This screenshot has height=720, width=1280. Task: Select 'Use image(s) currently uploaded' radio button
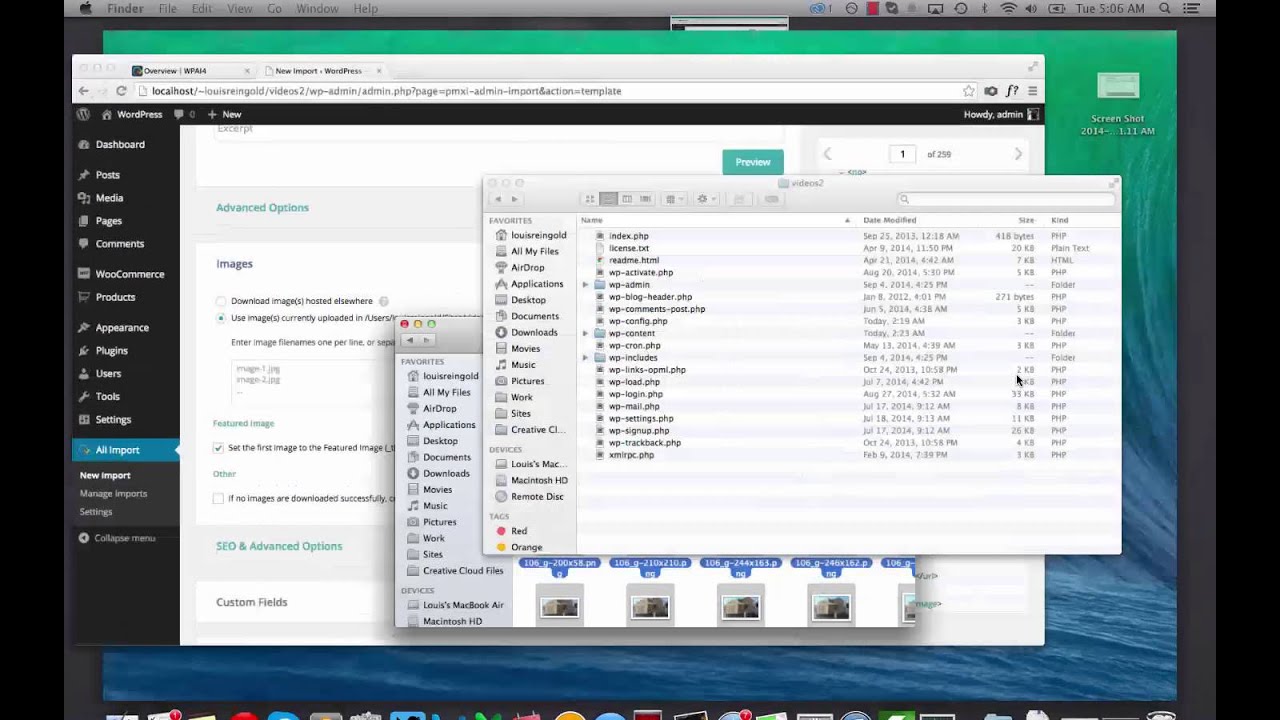click(221, 318)
